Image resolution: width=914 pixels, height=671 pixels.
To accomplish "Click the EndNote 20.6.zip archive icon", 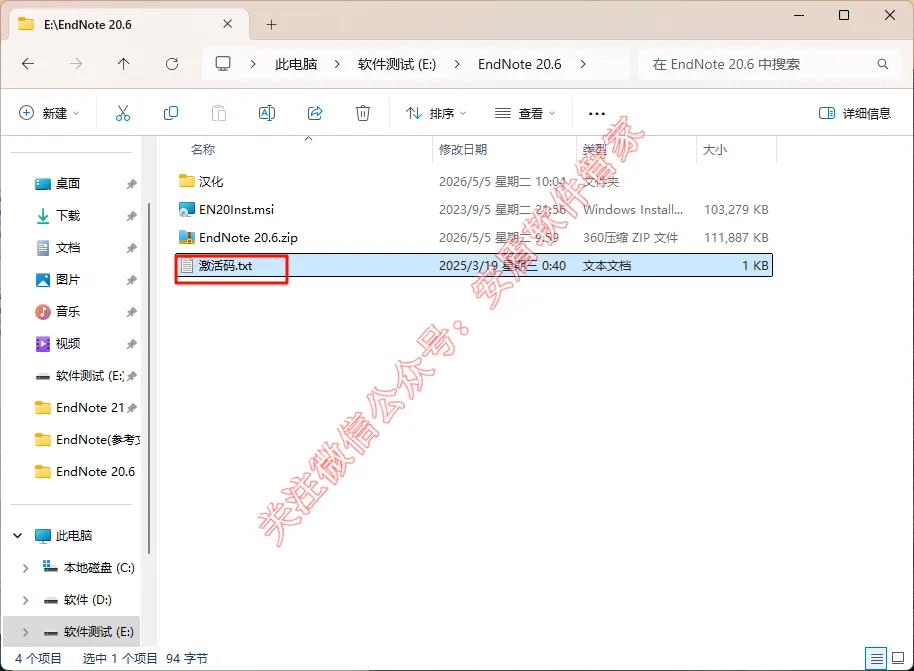I will coord(187,238).
